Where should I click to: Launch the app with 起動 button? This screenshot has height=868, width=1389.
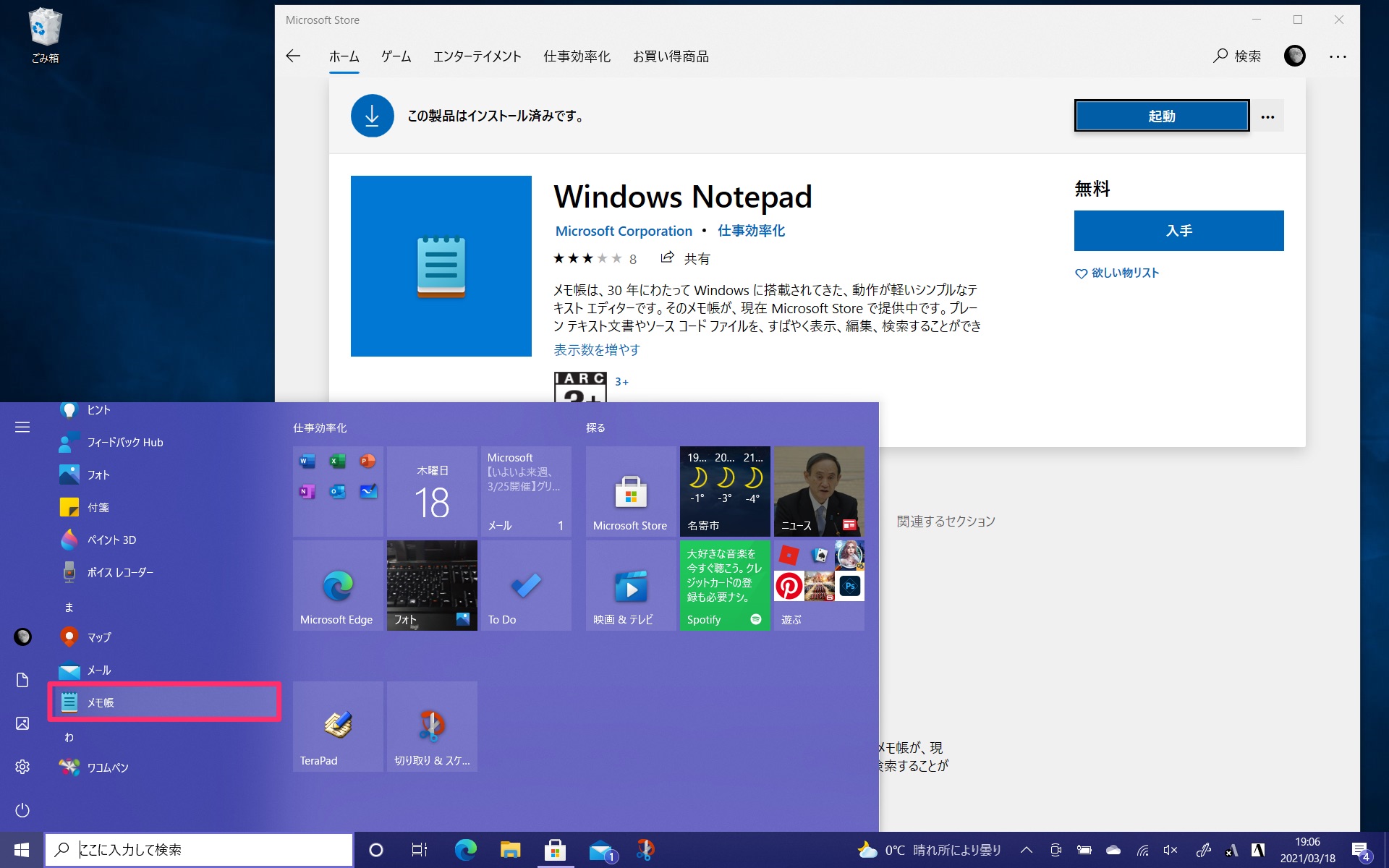1162,116
